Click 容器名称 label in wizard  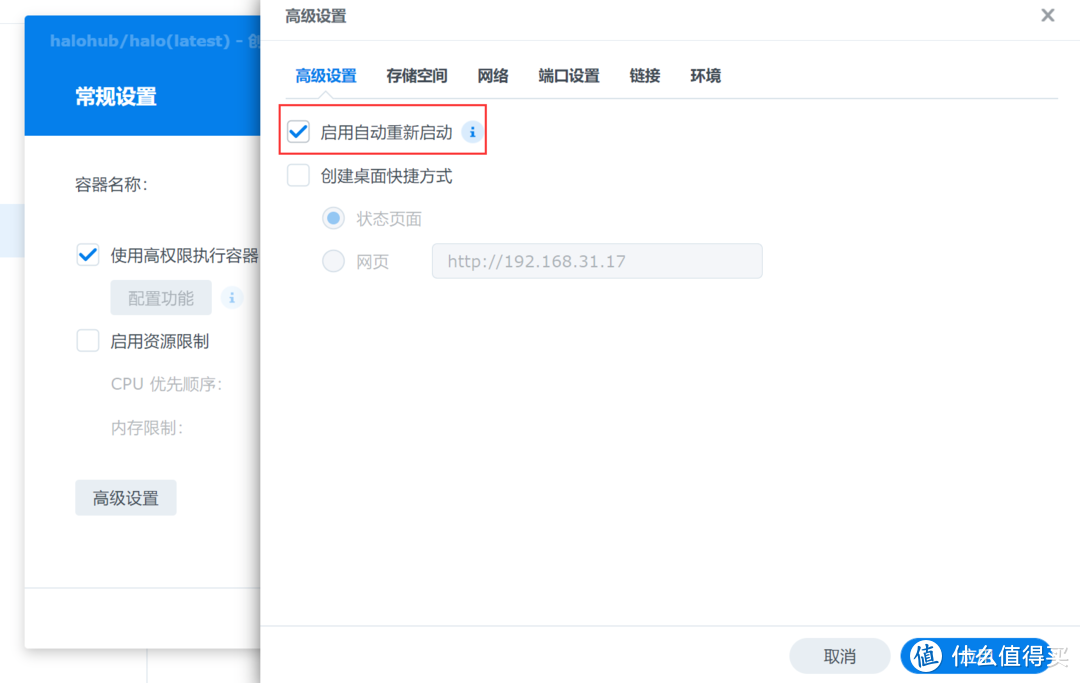pos(111,185)
